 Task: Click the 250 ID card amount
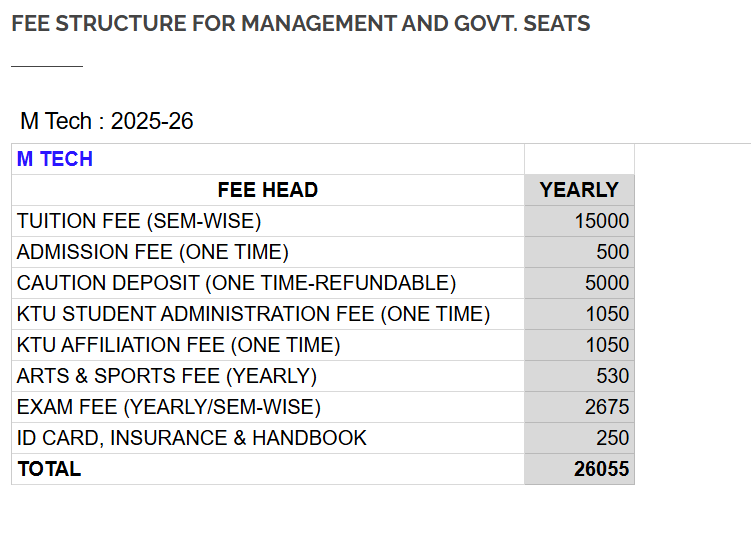coord(613,438)
